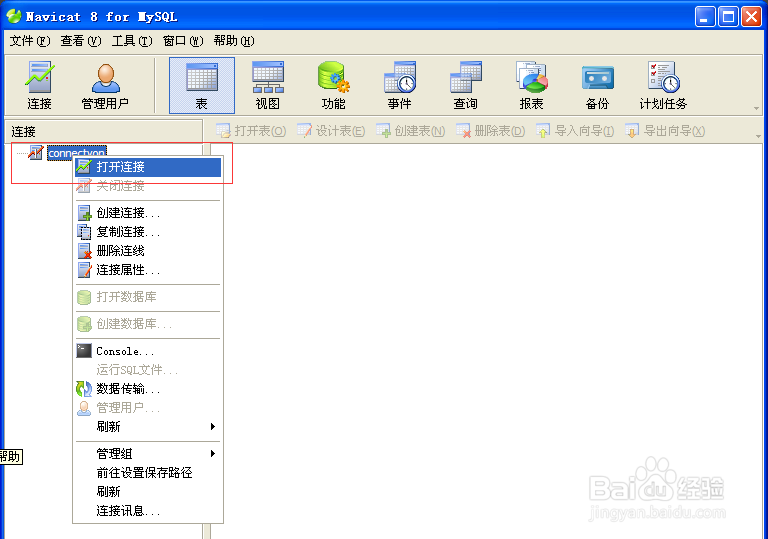Choose 创建连接... in the context menu

[x=148, y=213]
